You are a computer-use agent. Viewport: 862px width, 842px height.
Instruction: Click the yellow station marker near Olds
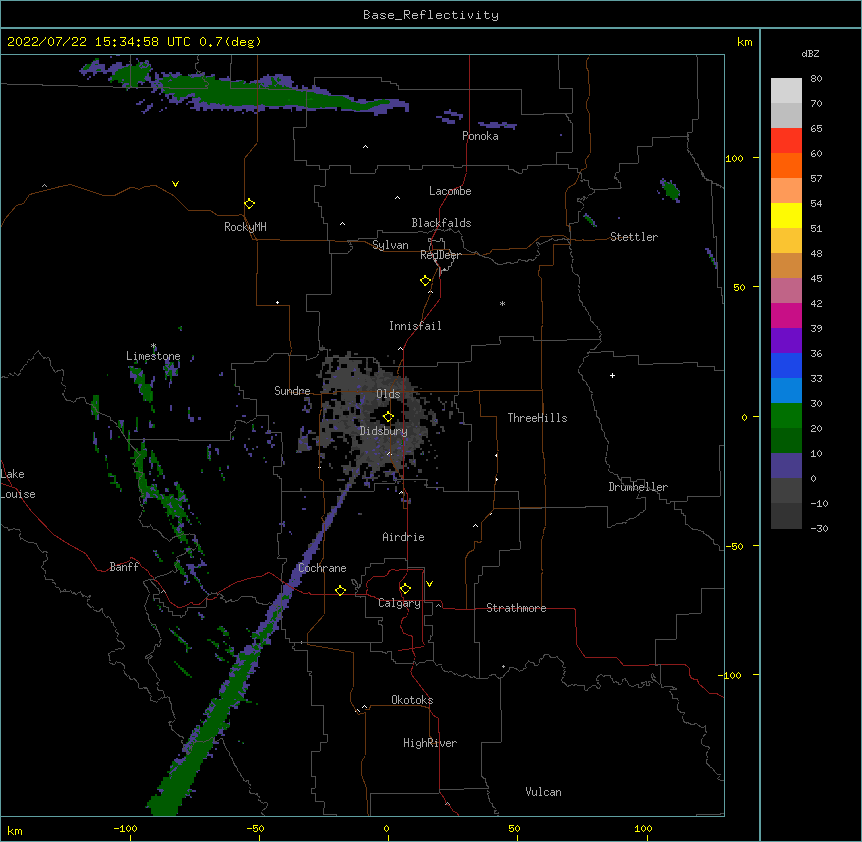point(388,417)
